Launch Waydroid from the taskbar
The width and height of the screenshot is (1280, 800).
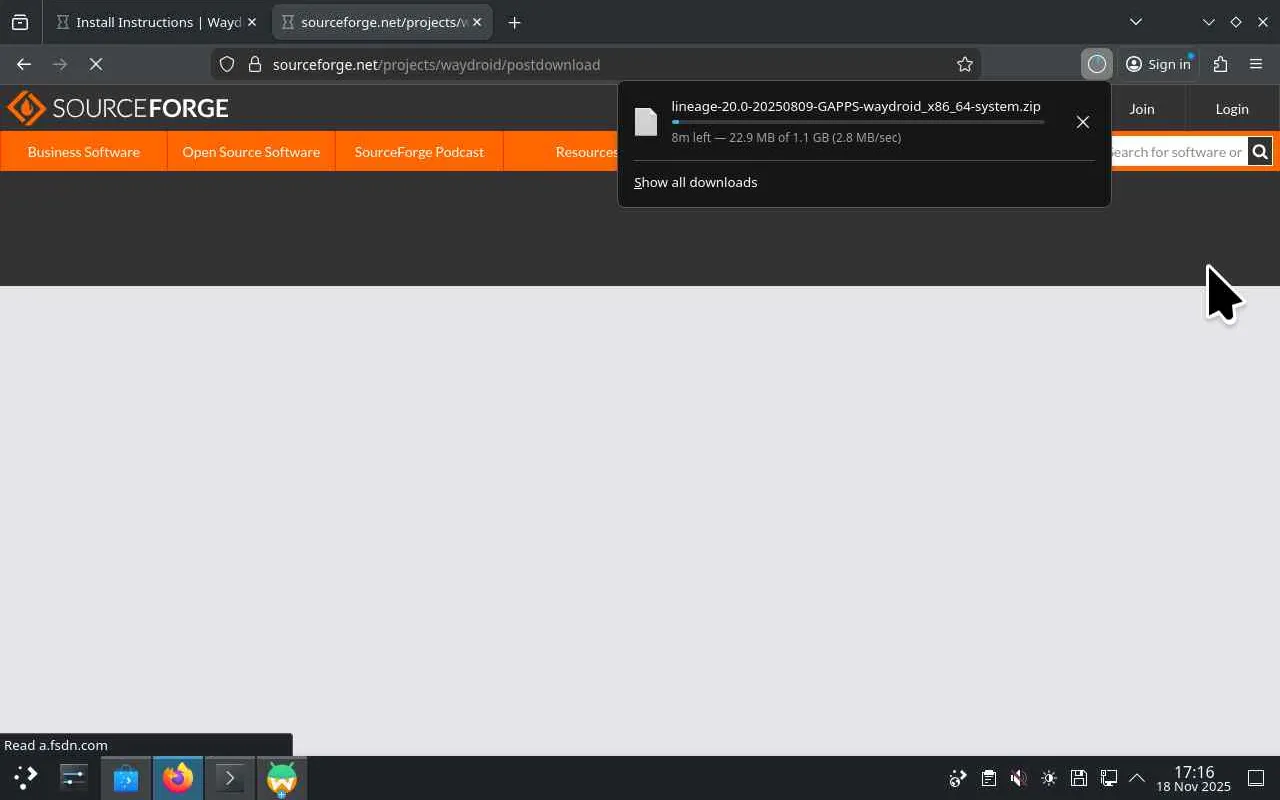282,777
